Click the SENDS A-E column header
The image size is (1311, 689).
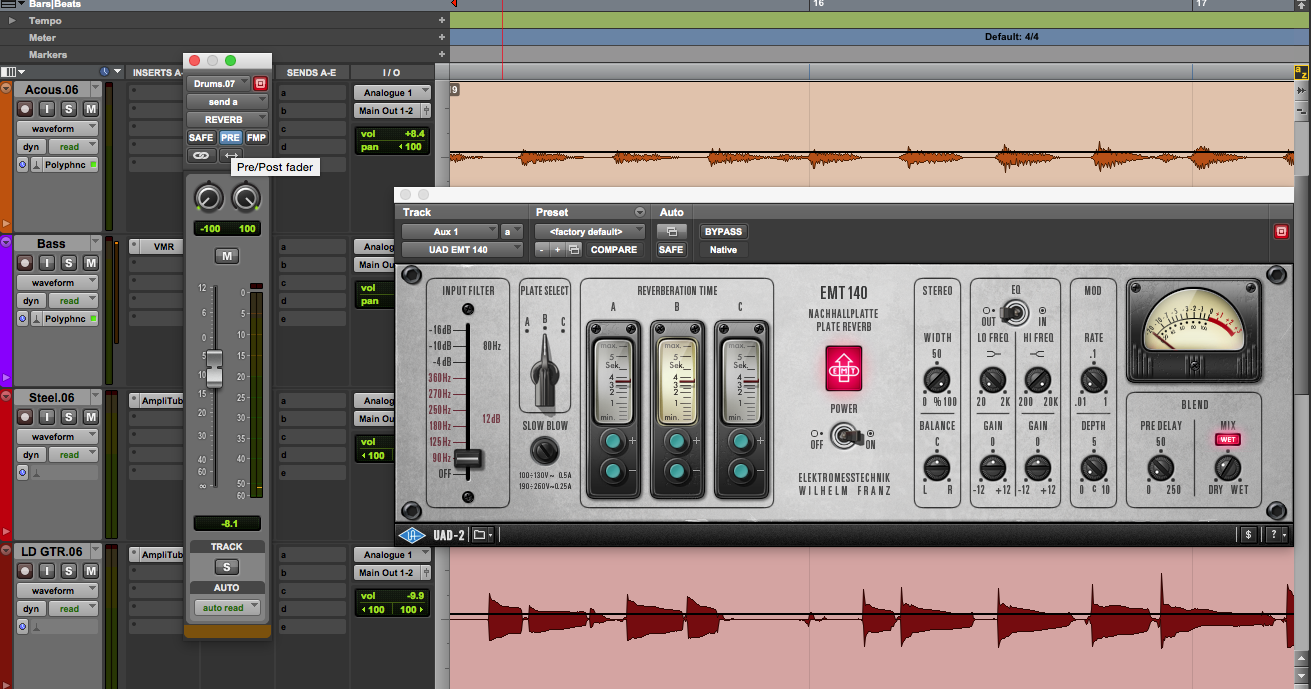[312, 72]
